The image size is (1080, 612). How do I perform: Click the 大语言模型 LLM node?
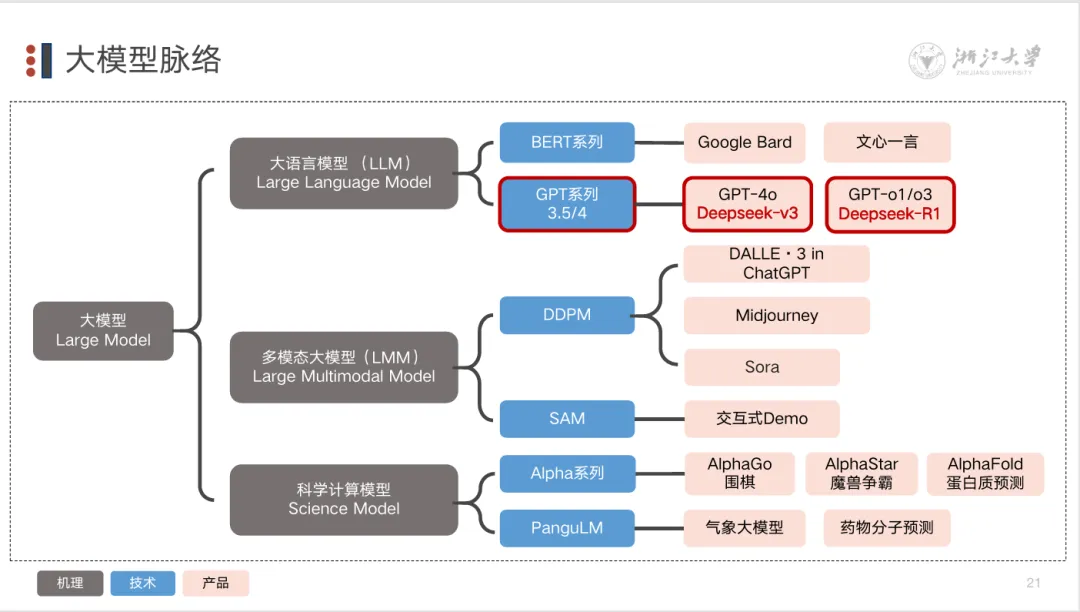click(x=343, y=173)
